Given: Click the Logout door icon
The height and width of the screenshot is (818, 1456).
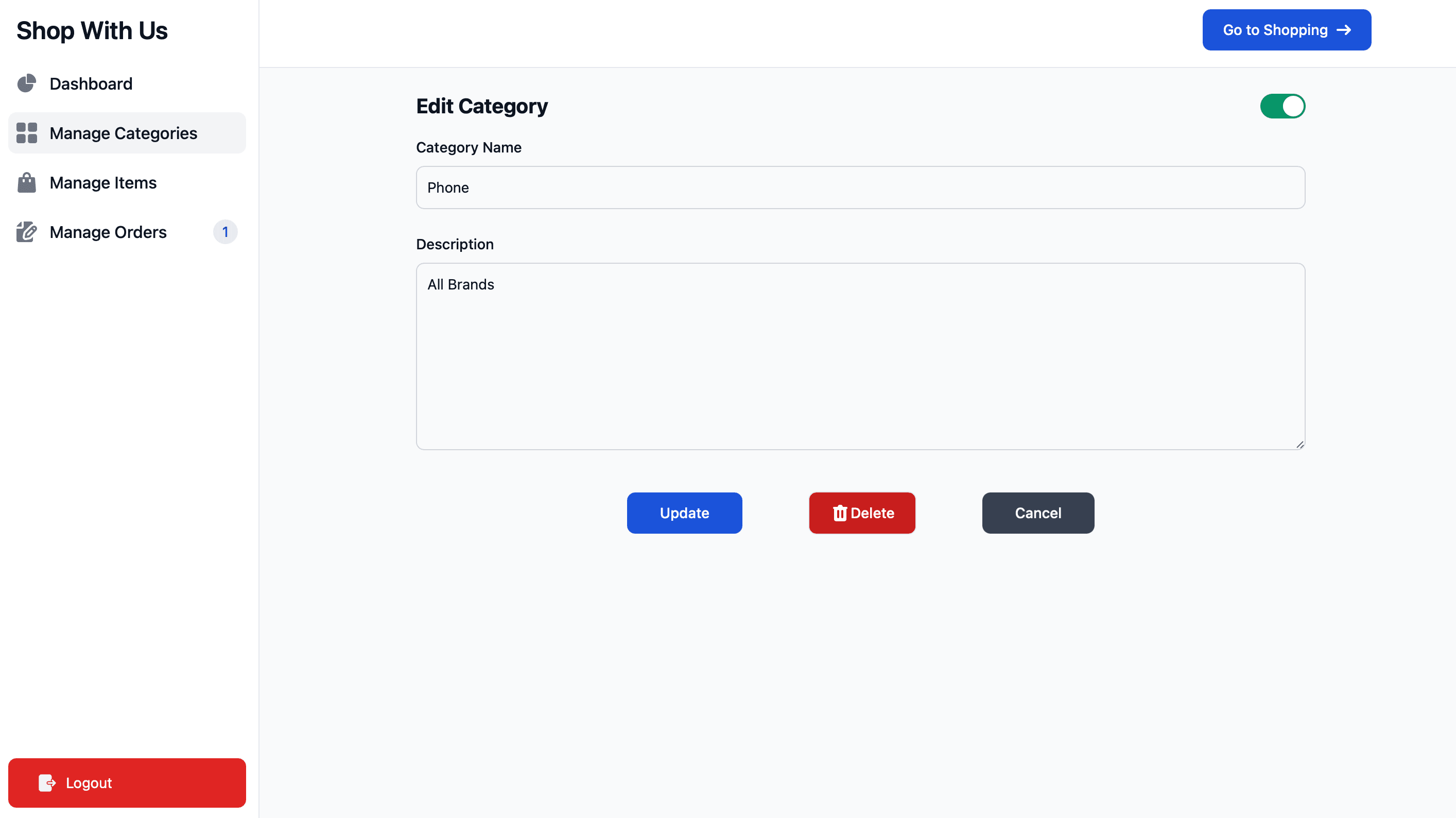Looking at the screenshot, I should pyautogui.click(x=47, y=783).
